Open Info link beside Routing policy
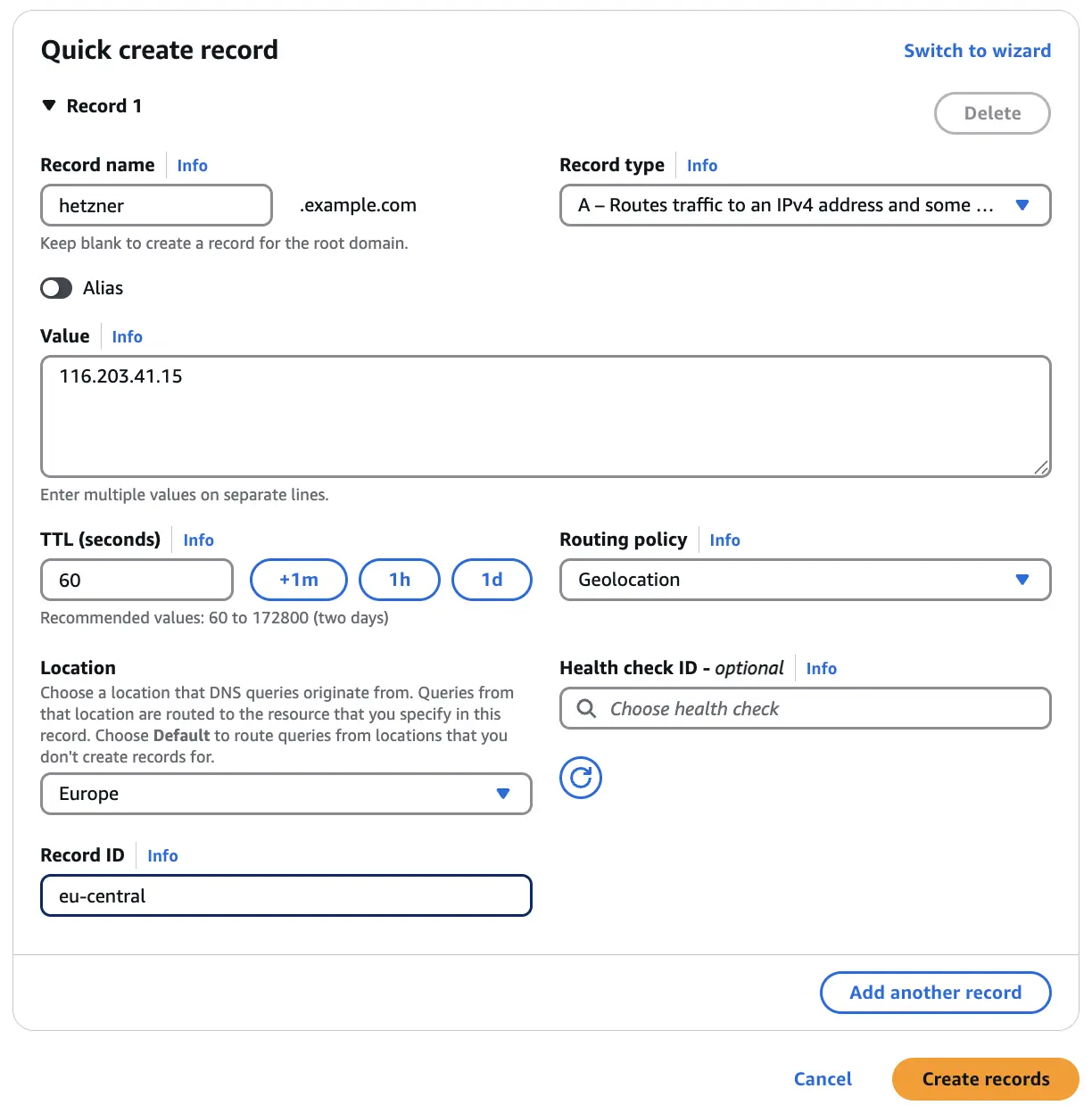The width and height of the screenshot is (1092, 1113). (724, 540)
